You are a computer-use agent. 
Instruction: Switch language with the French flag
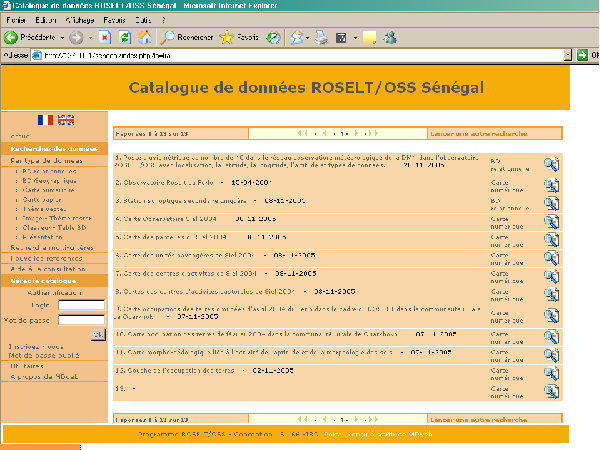(45, 120)
